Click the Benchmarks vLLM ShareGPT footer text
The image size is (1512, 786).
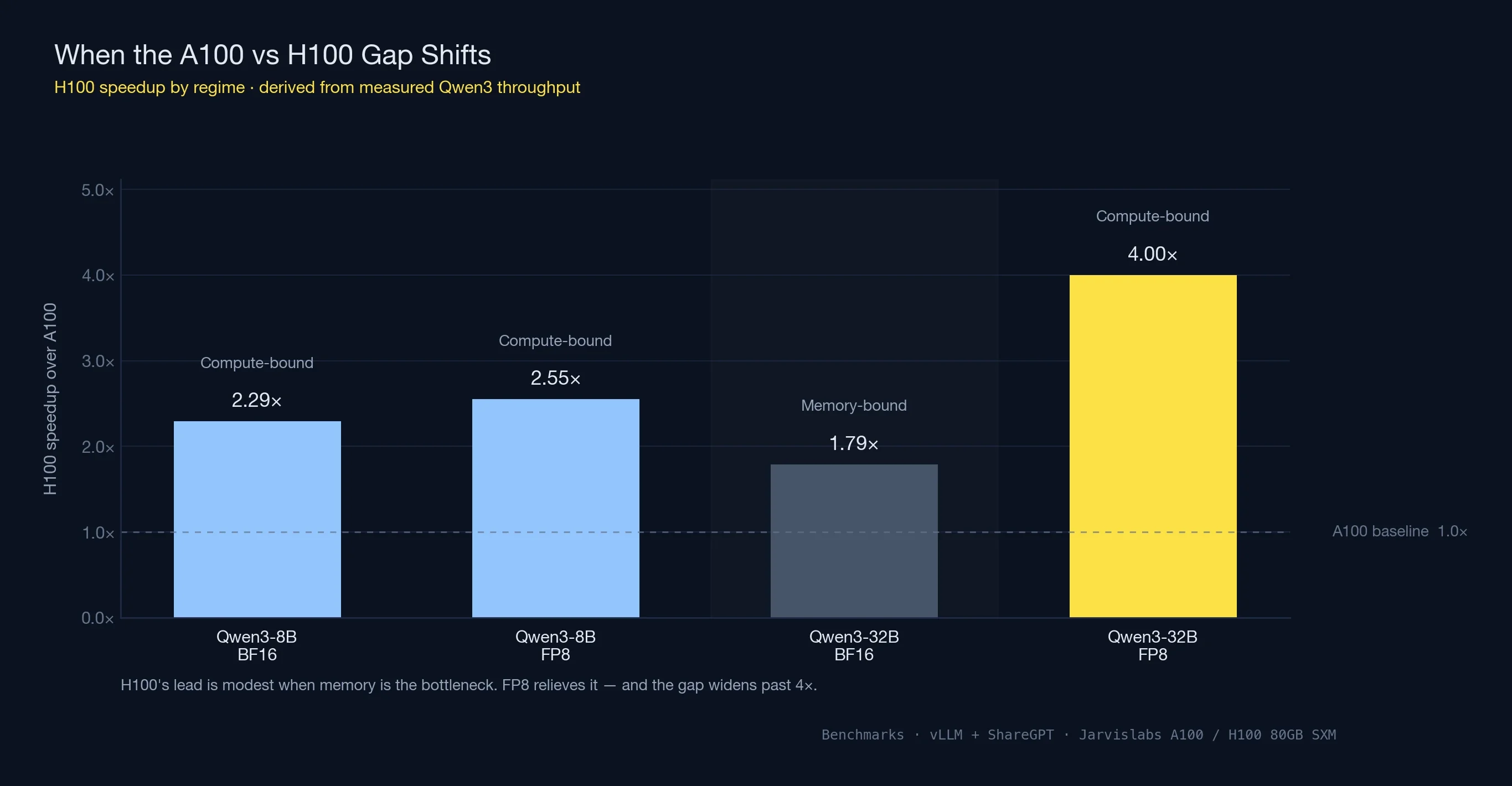[1078, 735]
